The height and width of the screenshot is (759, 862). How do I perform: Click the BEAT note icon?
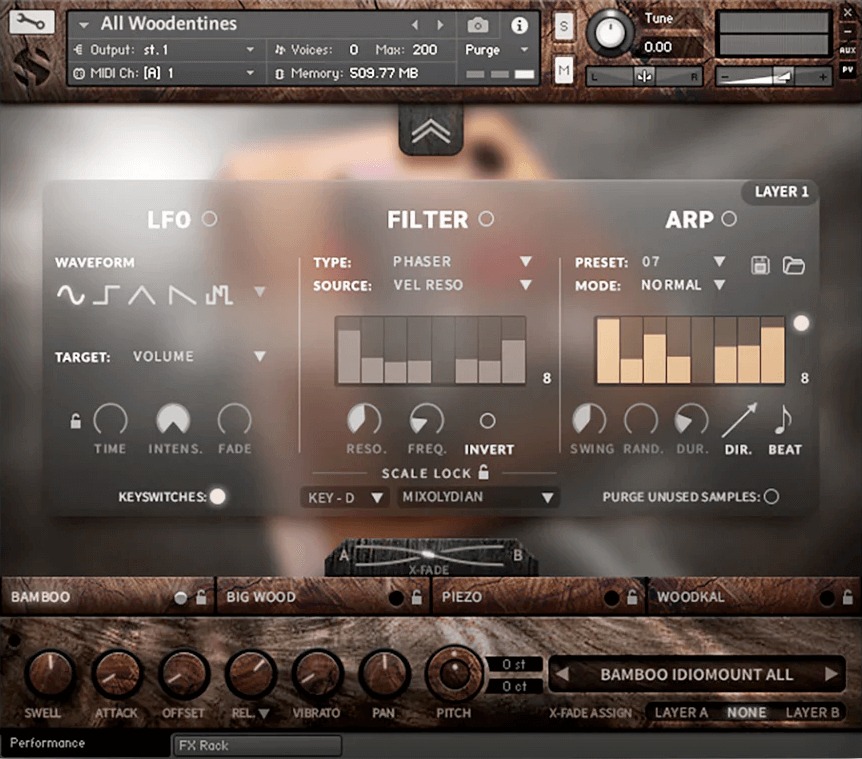pos(784,421)
